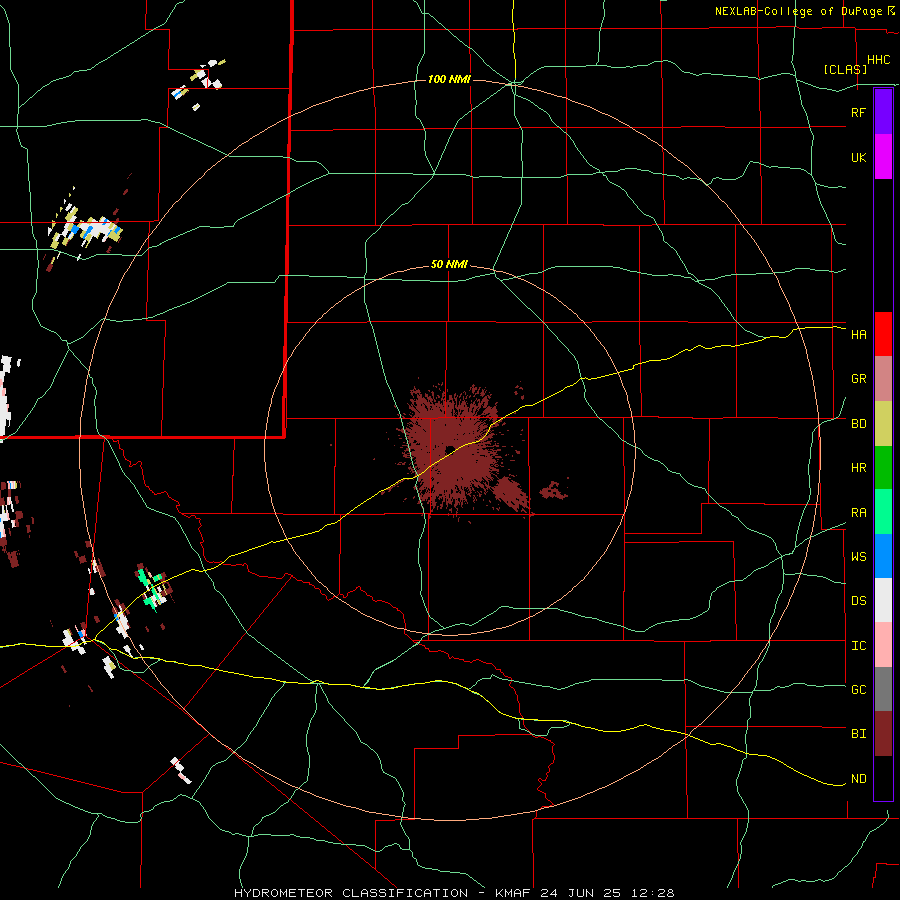Click the 100 NMI range ring label
This screenshot has height=900, width=900.
click(x=449, y=79)
